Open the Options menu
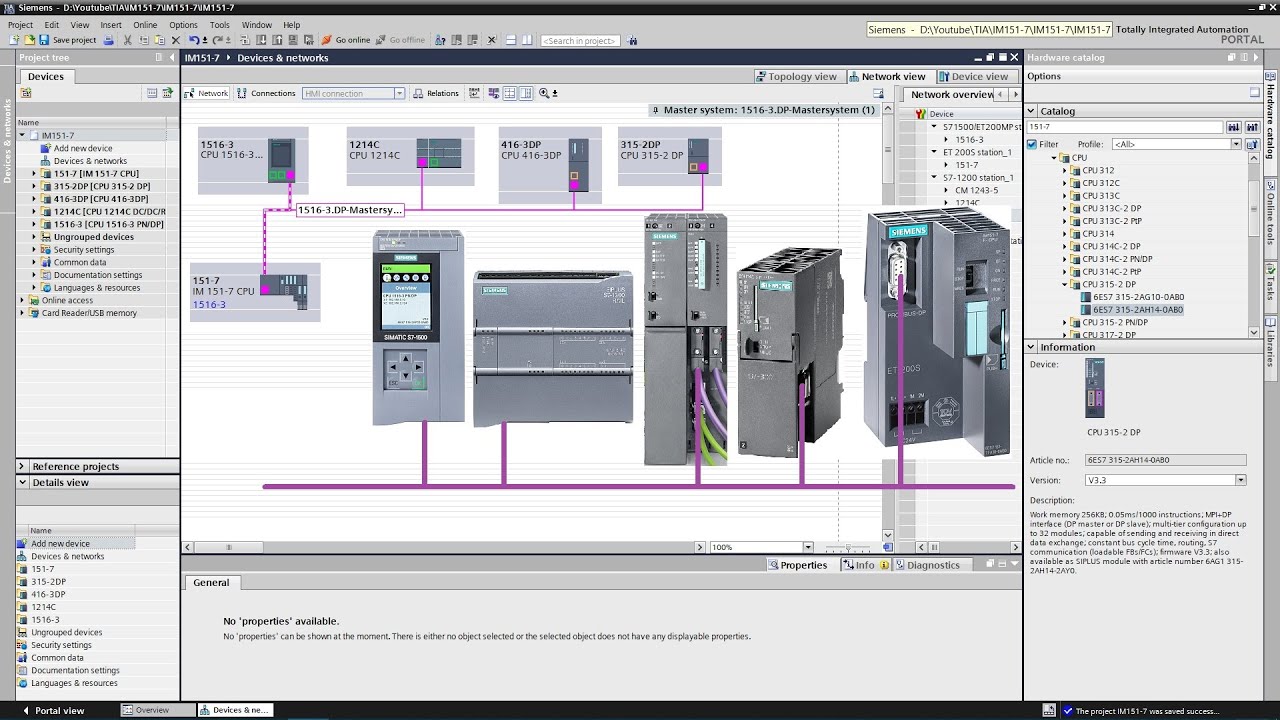This screenshot has width=1280, height=720. click(x=183, y=25)
